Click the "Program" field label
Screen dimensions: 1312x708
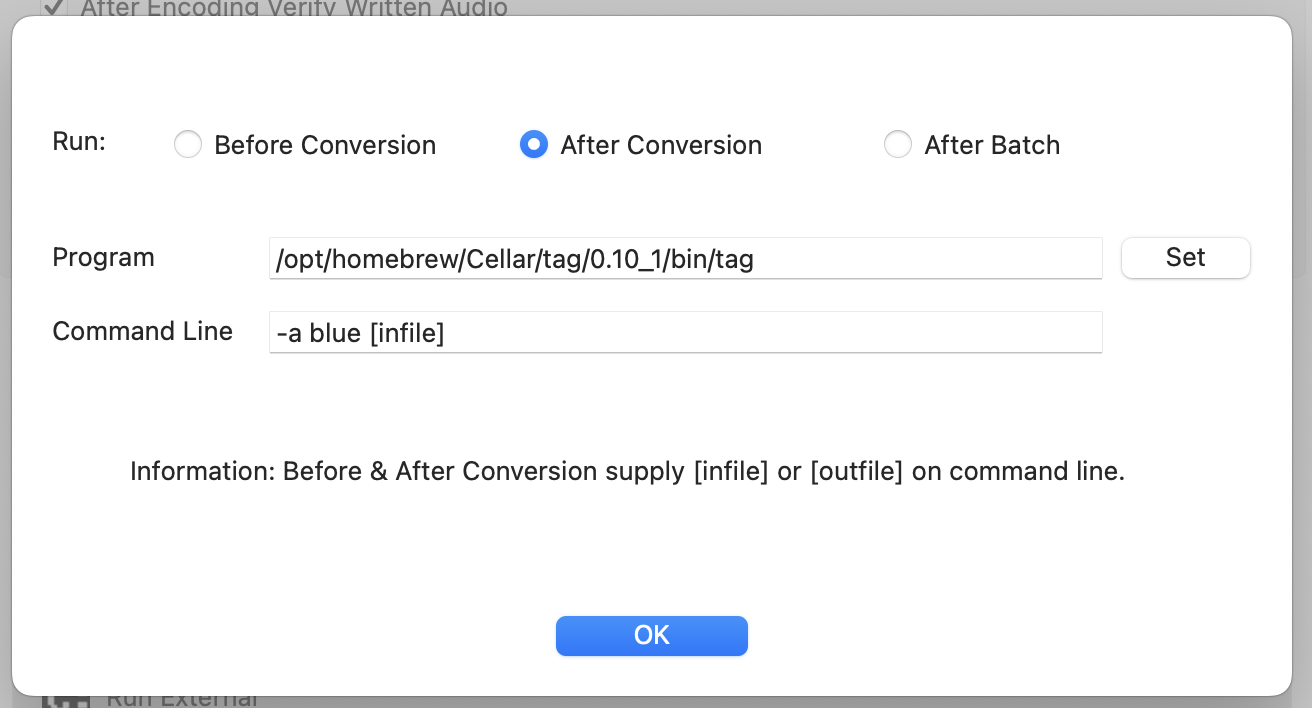point(103,257)
